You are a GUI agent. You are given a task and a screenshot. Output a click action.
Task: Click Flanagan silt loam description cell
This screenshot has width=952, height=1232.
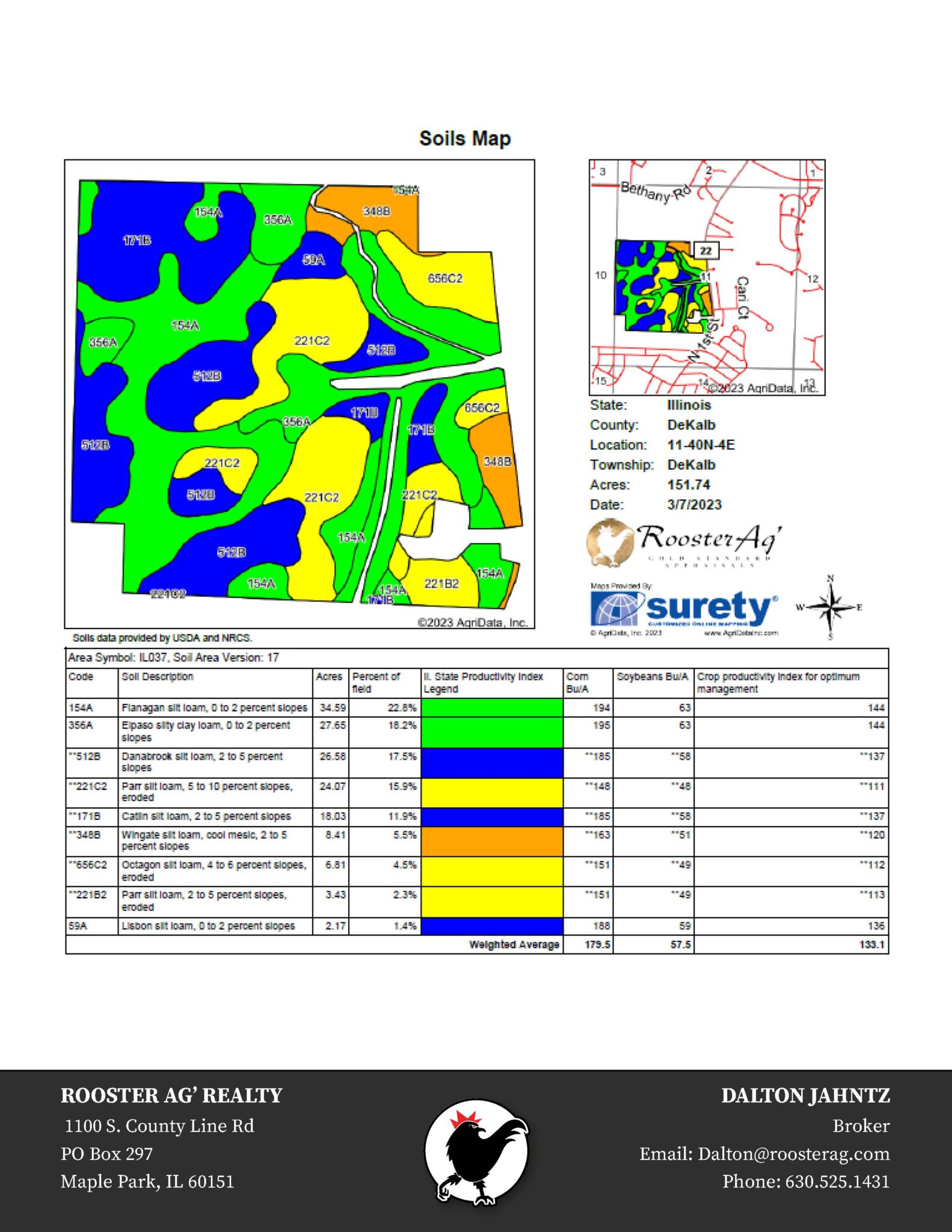tap(215, 707)
